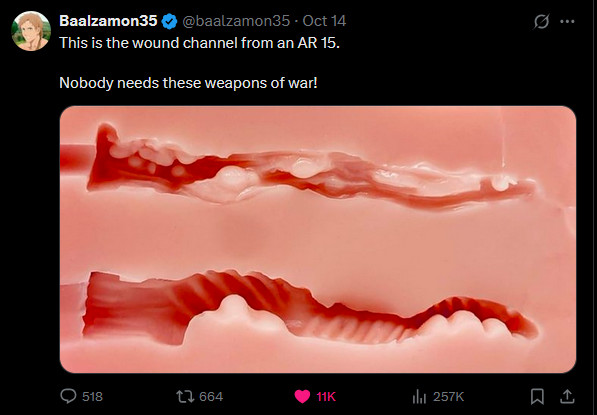Click the 257K views count

[x=449, y=397]
